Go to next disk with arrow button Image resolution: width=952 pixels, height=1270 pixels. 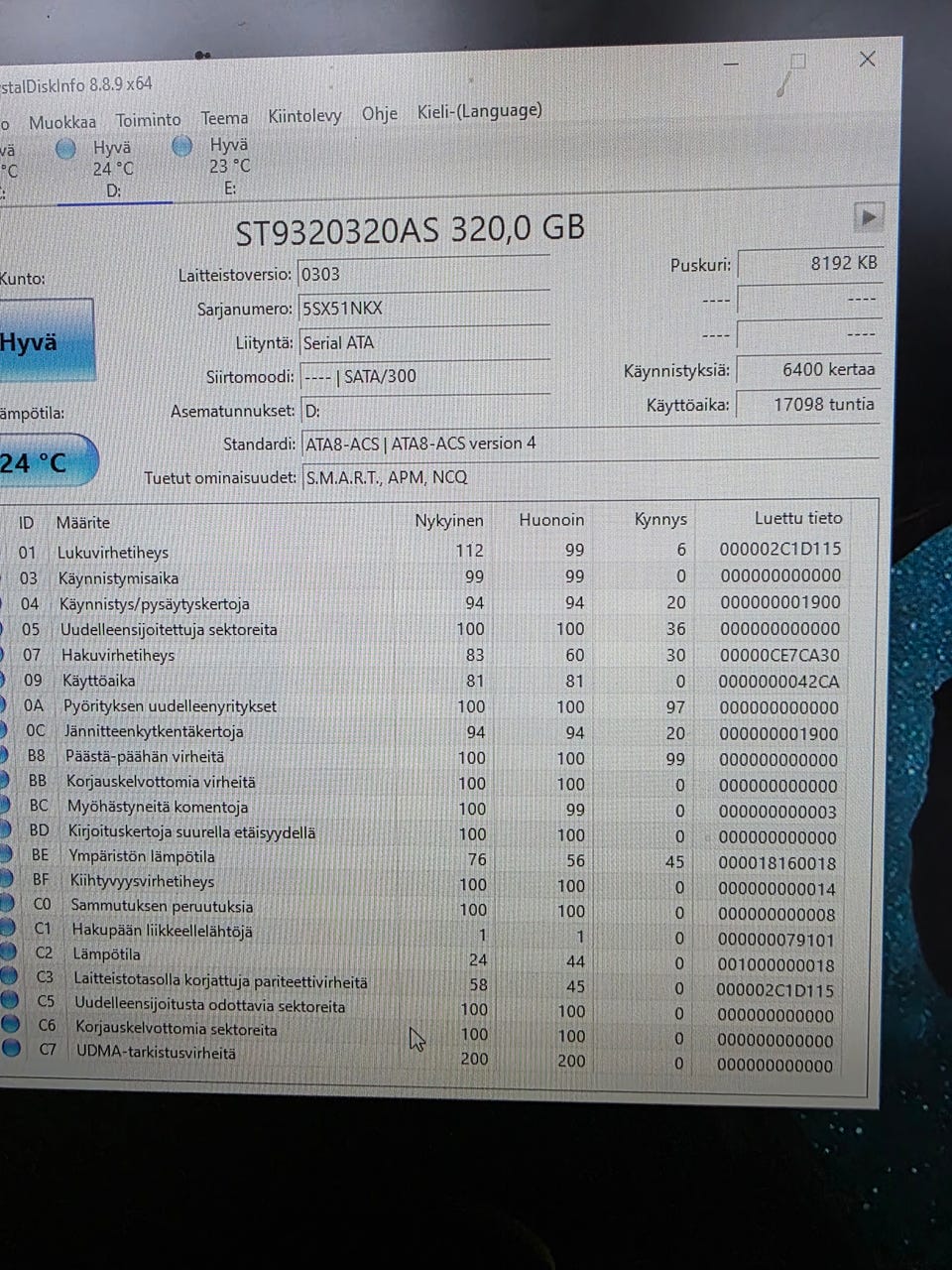click(x=868, y=216)
